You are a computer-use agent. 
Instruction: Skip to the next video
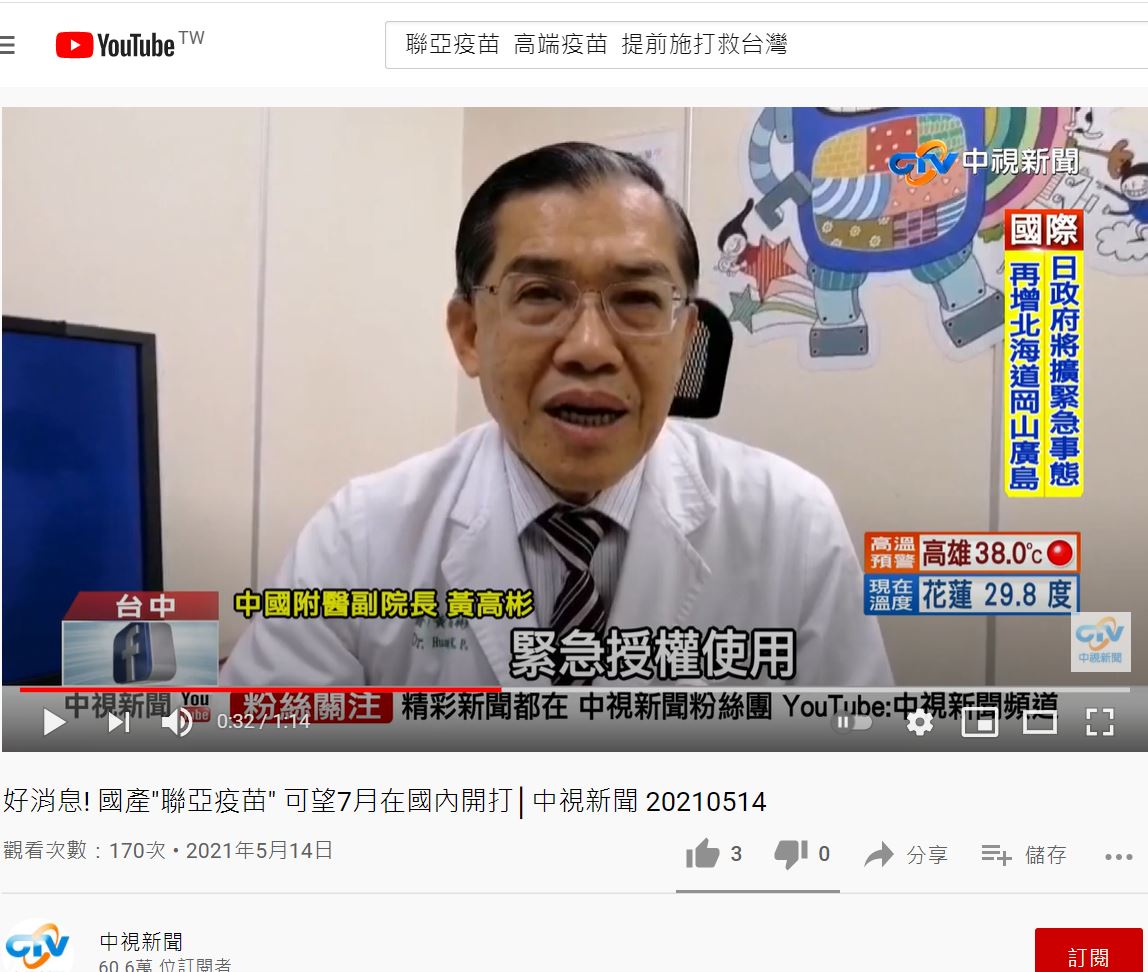(119, 722)
